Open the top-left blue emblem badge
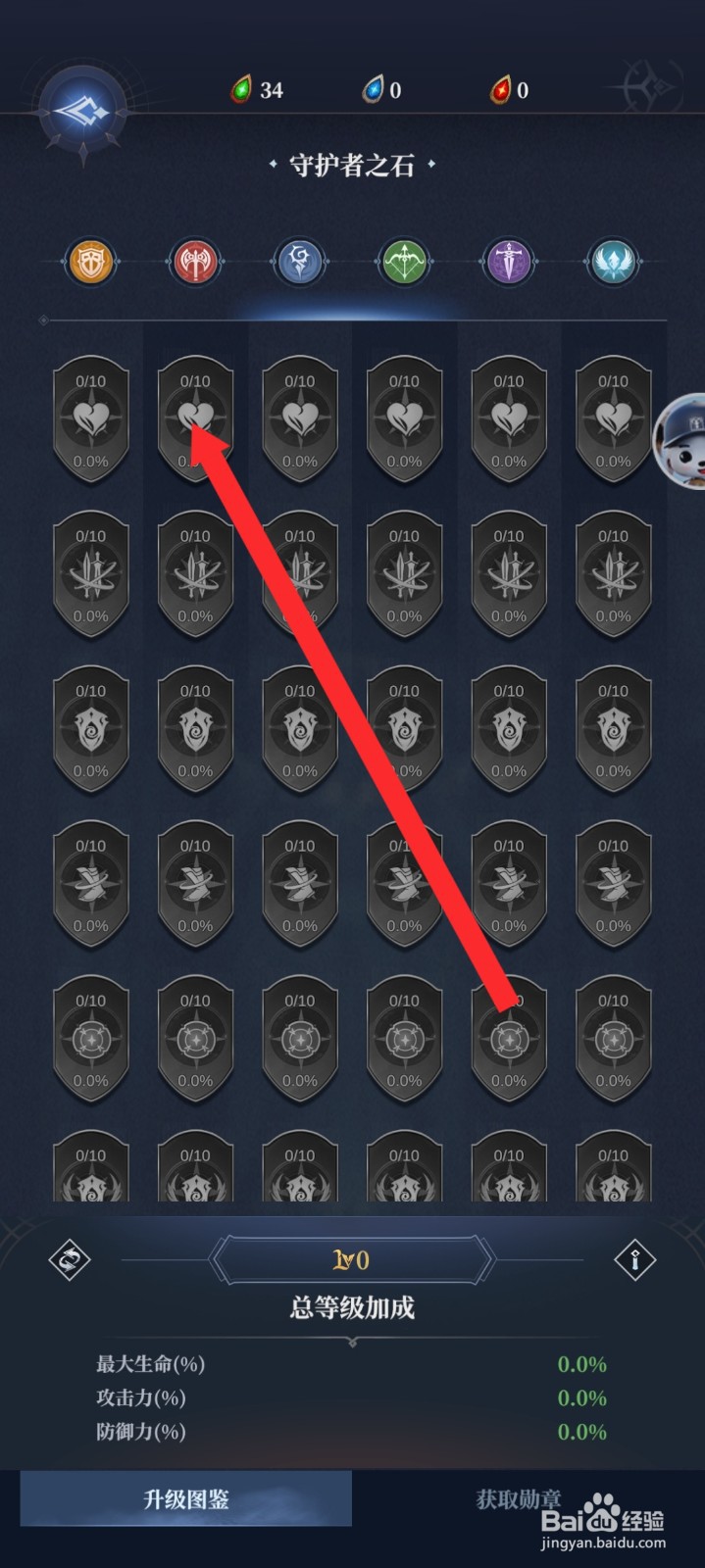This screenshot has width=705, height=1568. (x=82, y=112)
